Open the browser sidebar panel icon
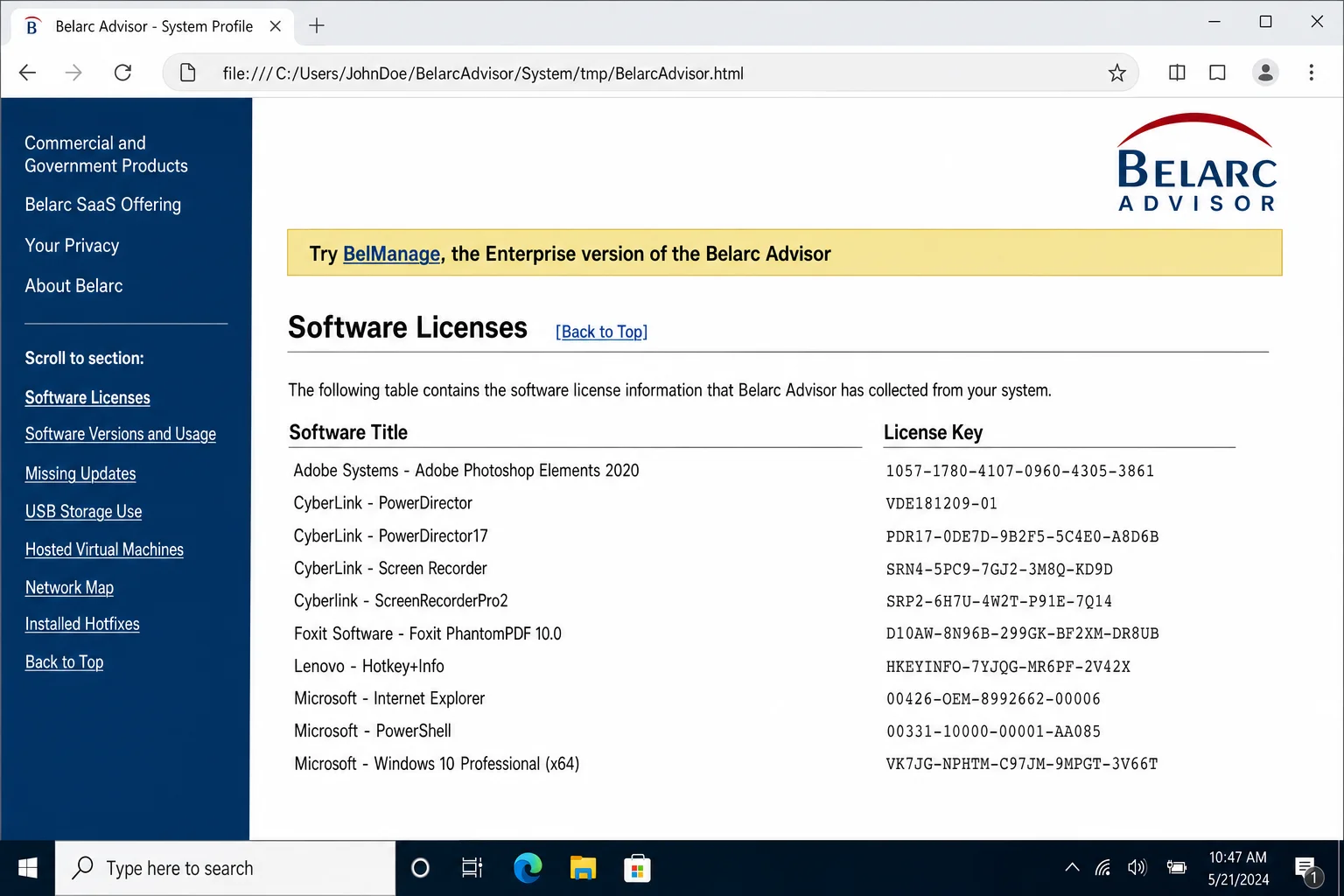This screenshot has height=896, width=1344. [x=1217, y=73]
